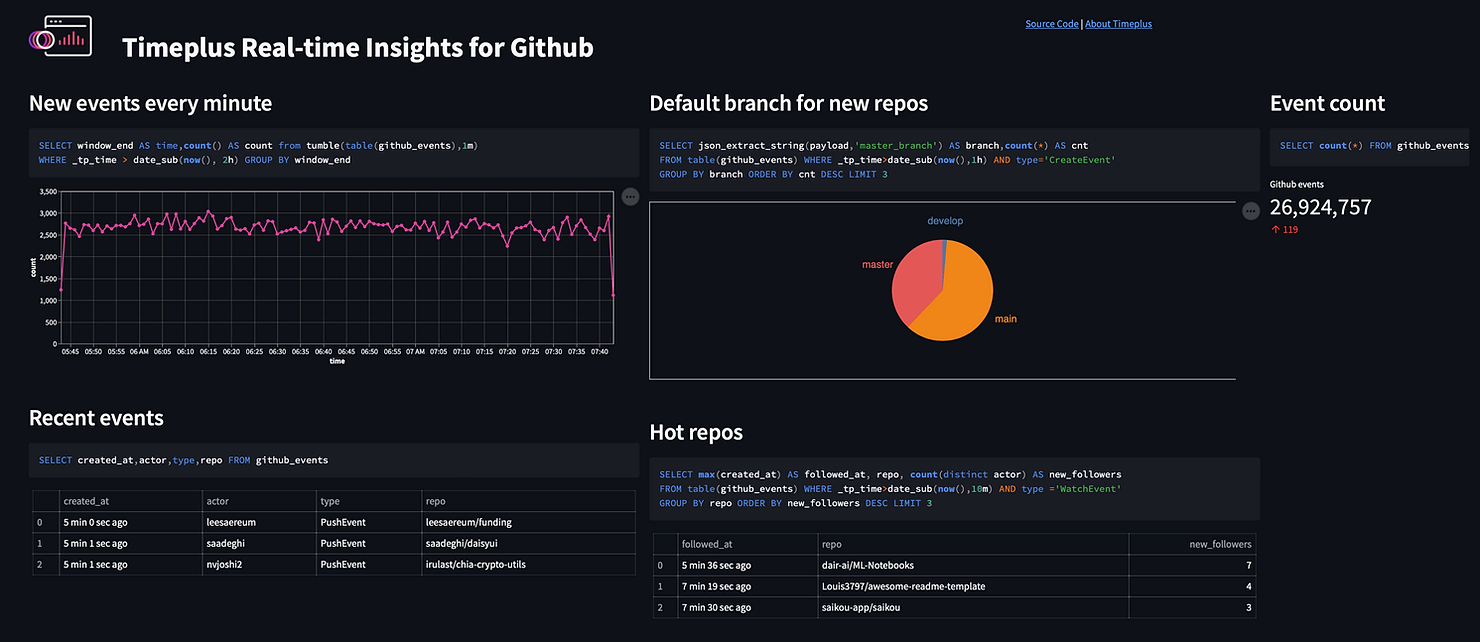Click the new_followers column header
This screenshot has height=642, width=1480.
[1192, 544]
